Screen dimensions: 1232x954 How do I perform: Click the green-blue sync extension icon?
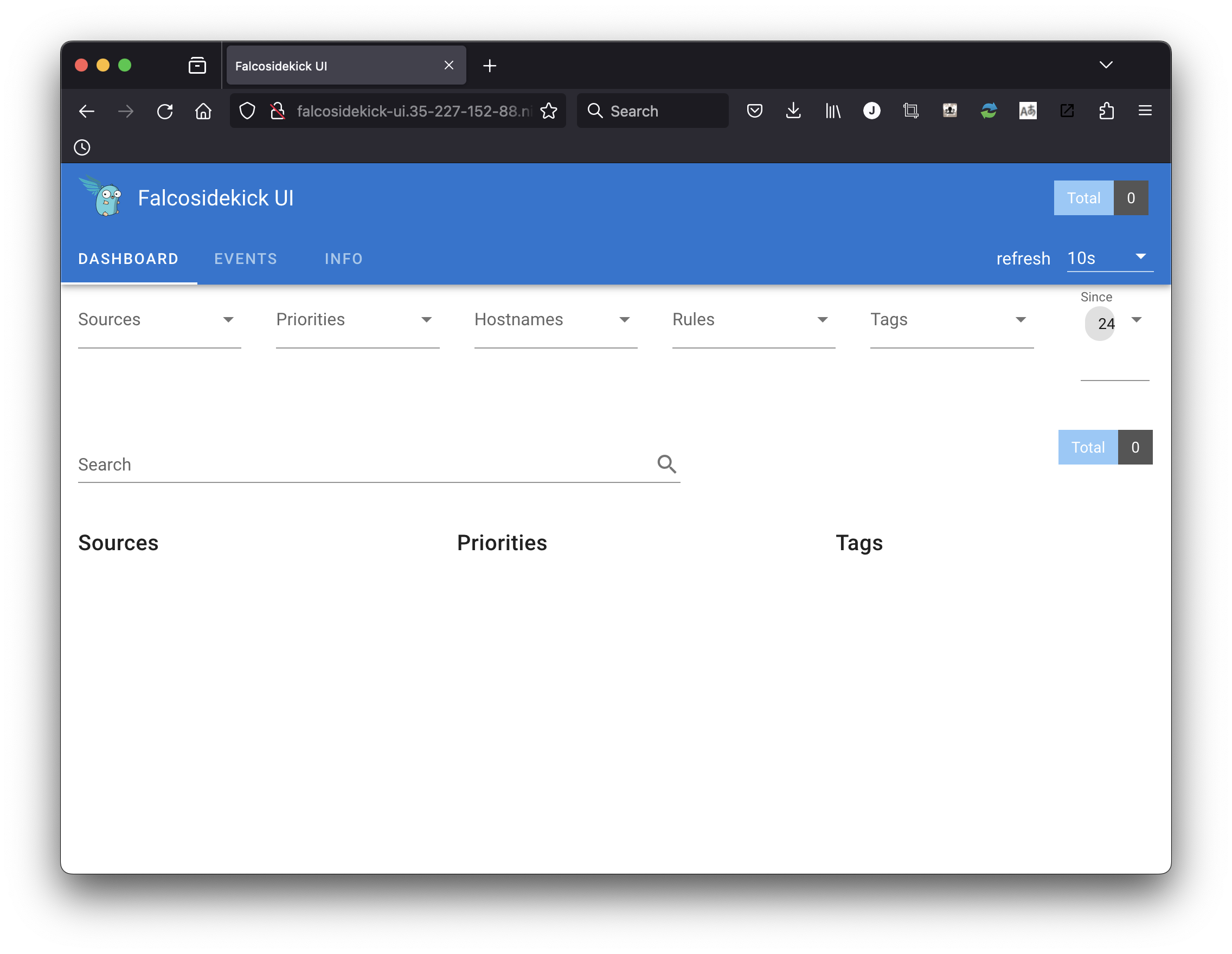[989, 111]
